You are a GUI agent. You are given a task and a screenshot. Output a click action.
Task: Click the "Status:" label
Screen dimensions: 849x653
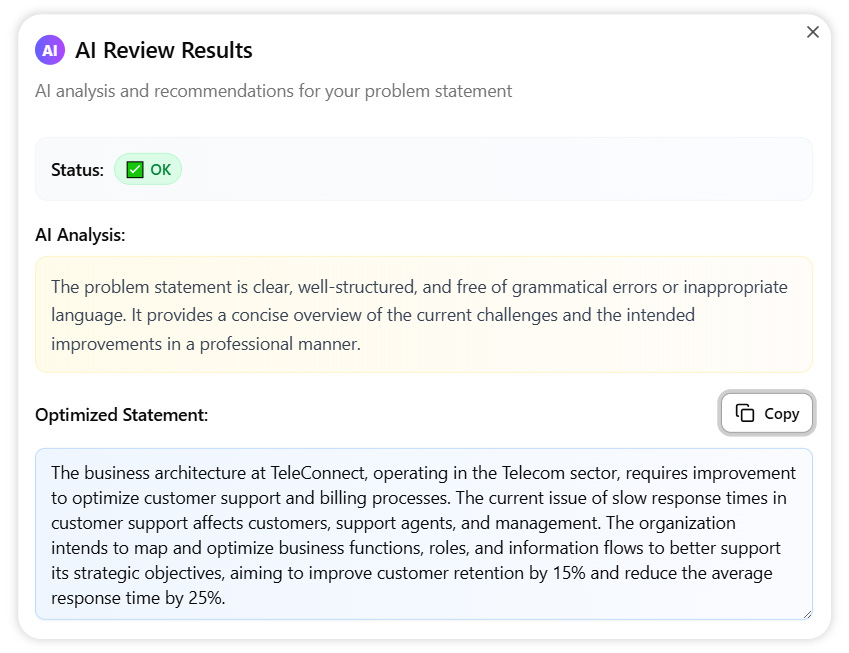click(77, 170)
